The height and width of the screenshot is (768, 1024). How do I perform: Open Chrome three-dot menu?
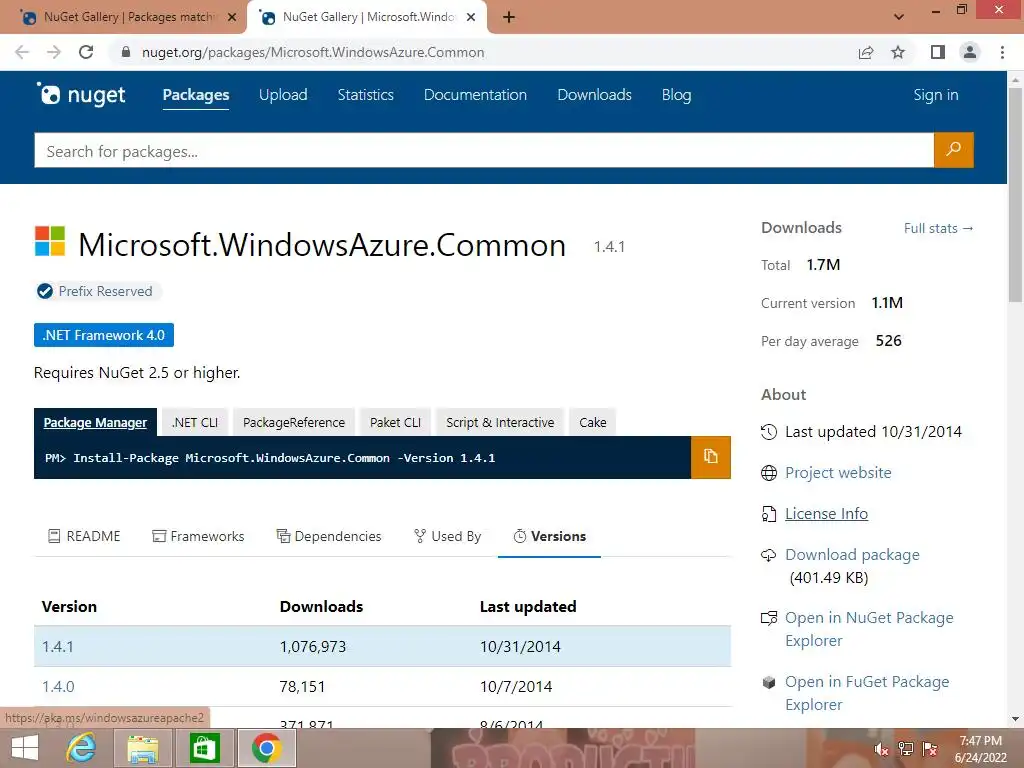pos(1002,52)
